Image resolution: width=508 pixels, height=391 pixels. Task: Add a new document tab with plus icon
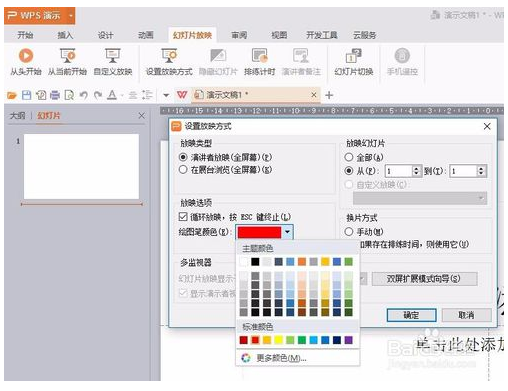329,95
